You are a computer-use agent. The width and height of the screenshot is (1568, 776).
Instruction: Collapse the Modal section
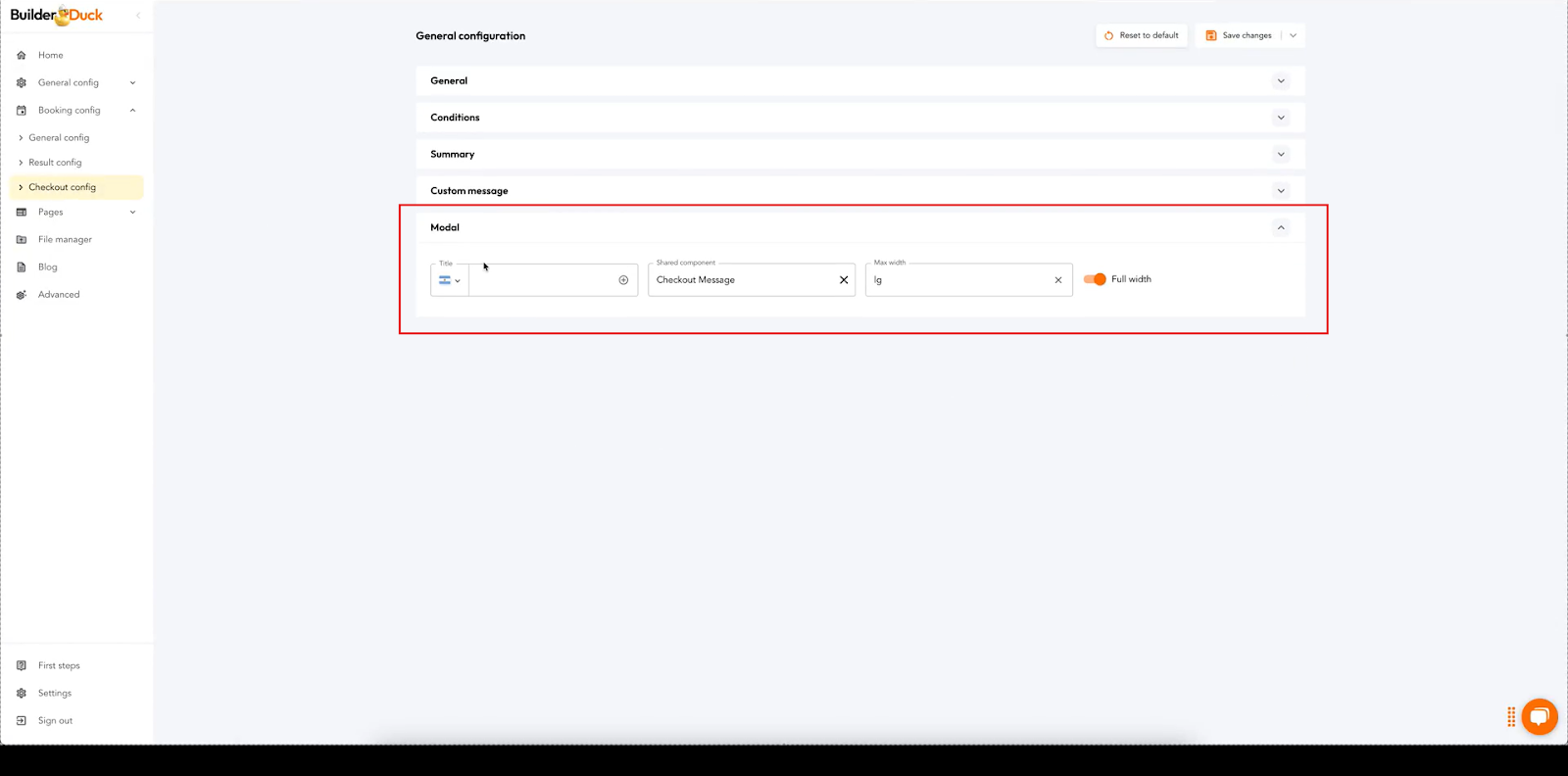(x=1280, y=227)
